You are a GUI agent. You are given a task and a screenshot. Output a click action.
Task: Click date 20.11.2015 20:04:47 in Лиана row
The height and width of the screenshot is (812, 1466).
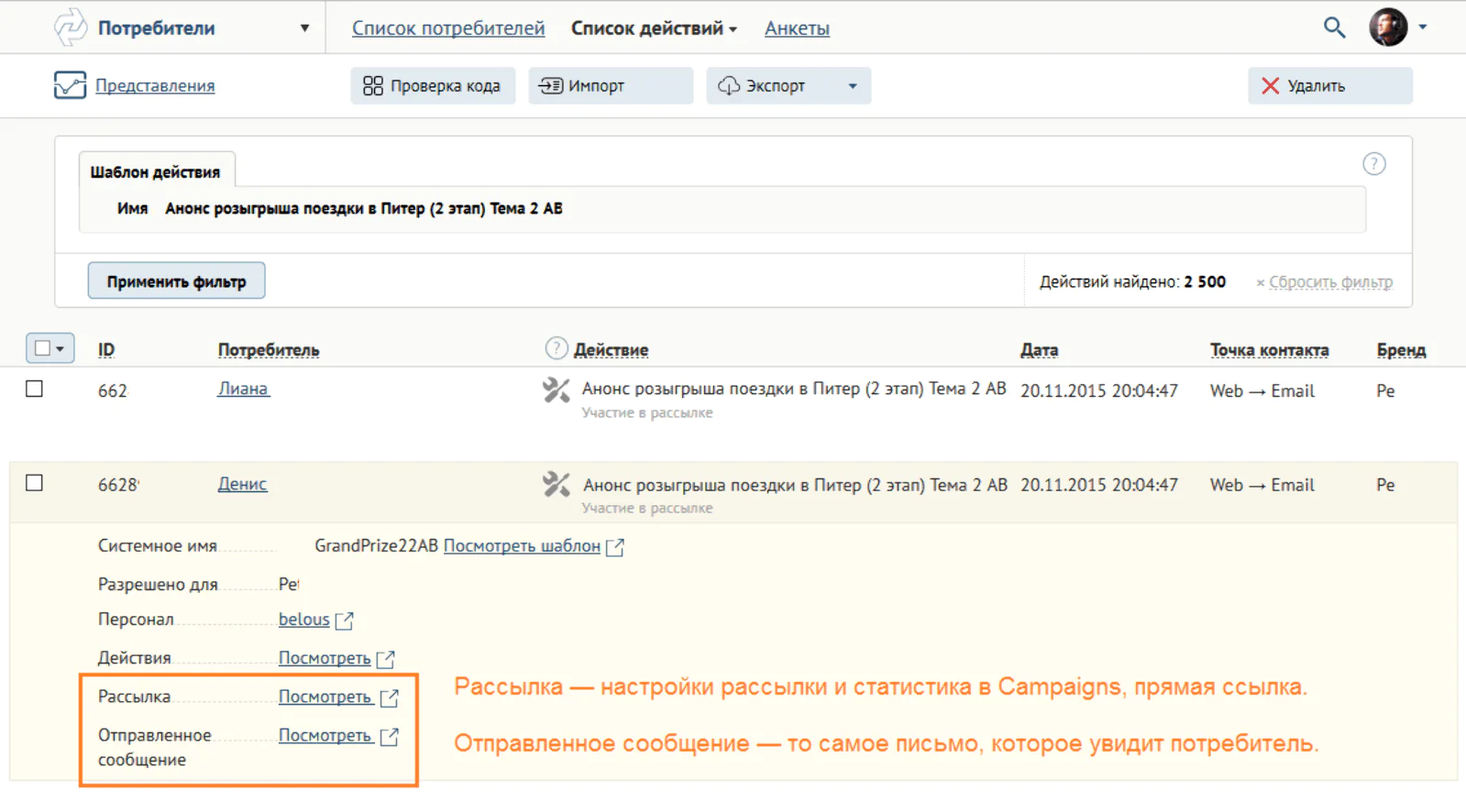tap(1099, 391)
